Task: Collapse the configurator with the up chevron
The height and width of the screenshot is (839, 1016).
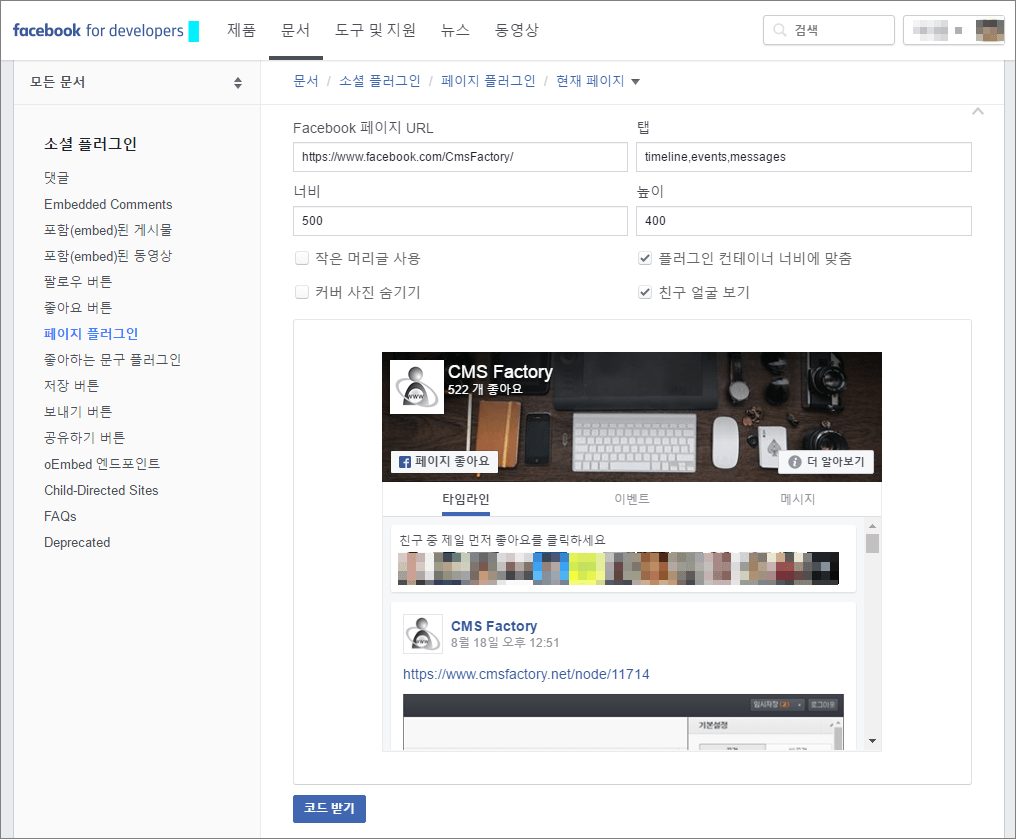Action: click(x=978, y=111)
